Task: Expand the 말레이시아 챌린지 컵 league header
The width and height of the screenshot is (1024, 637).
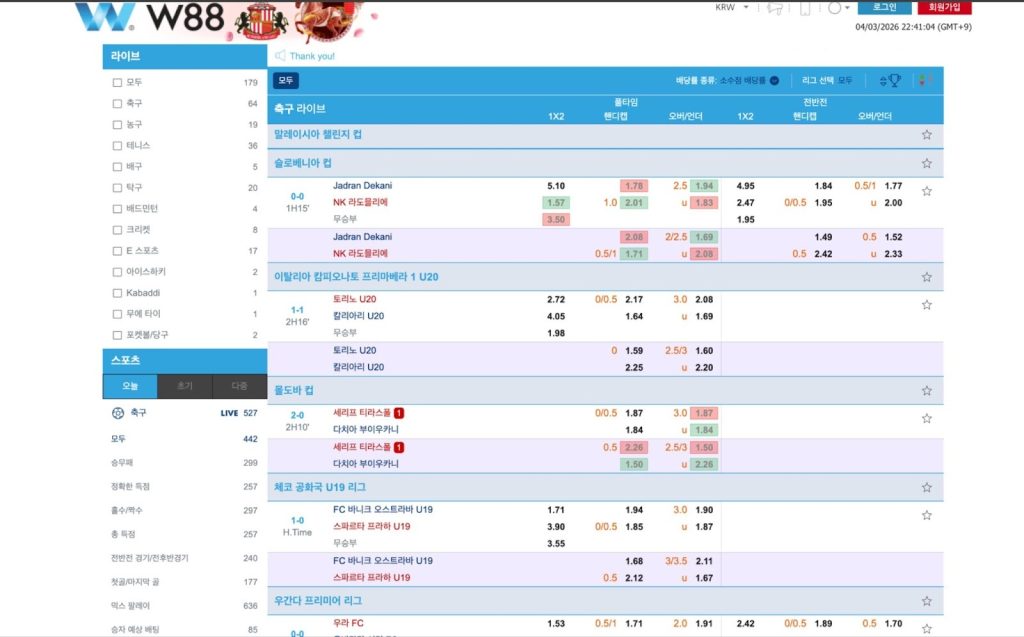Action: [605, 135]
